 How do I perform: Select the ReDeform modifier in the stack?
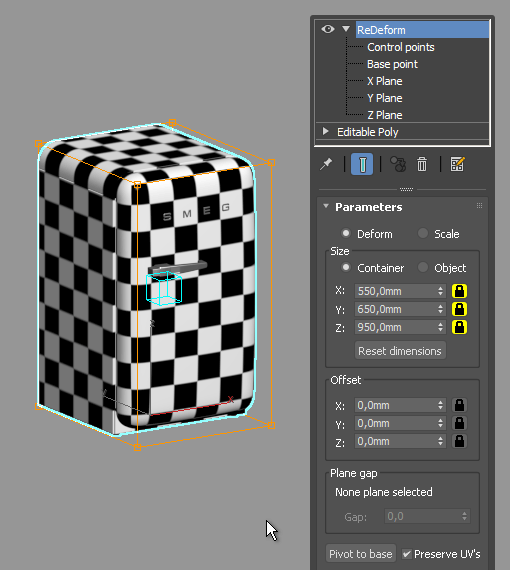422,30
